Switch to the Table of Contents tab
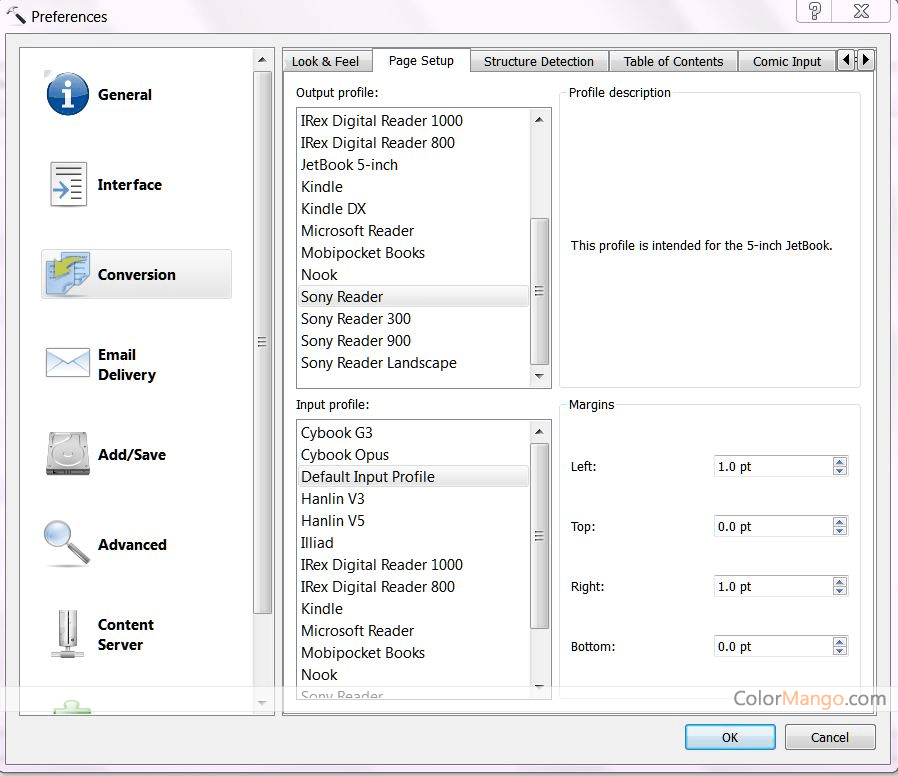The image size is (898, 776). (x=673, y=61)
